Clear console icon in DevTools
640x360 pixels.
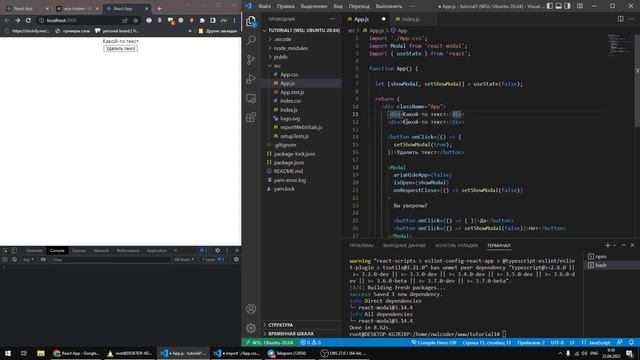coord(14,259)
